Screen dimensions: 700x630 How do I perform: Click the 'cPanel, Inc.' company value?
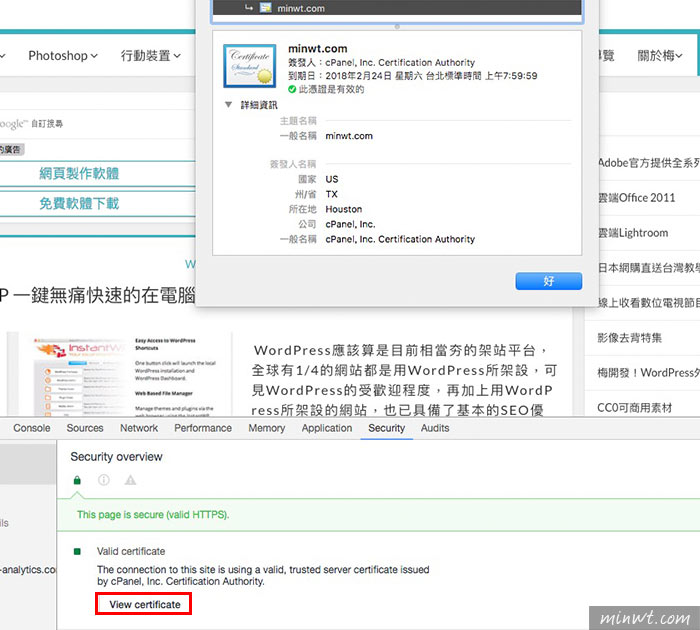coord(350,224)
